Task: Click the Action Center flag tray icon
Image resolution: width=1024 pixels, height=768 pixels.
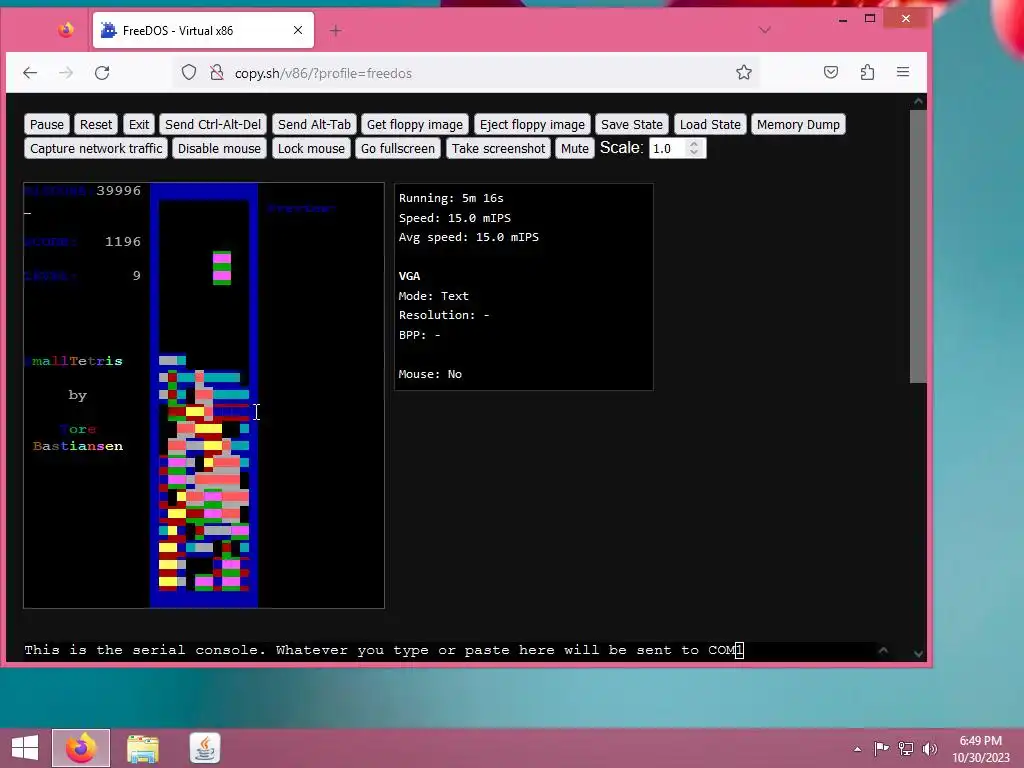Action: [881, 748]
